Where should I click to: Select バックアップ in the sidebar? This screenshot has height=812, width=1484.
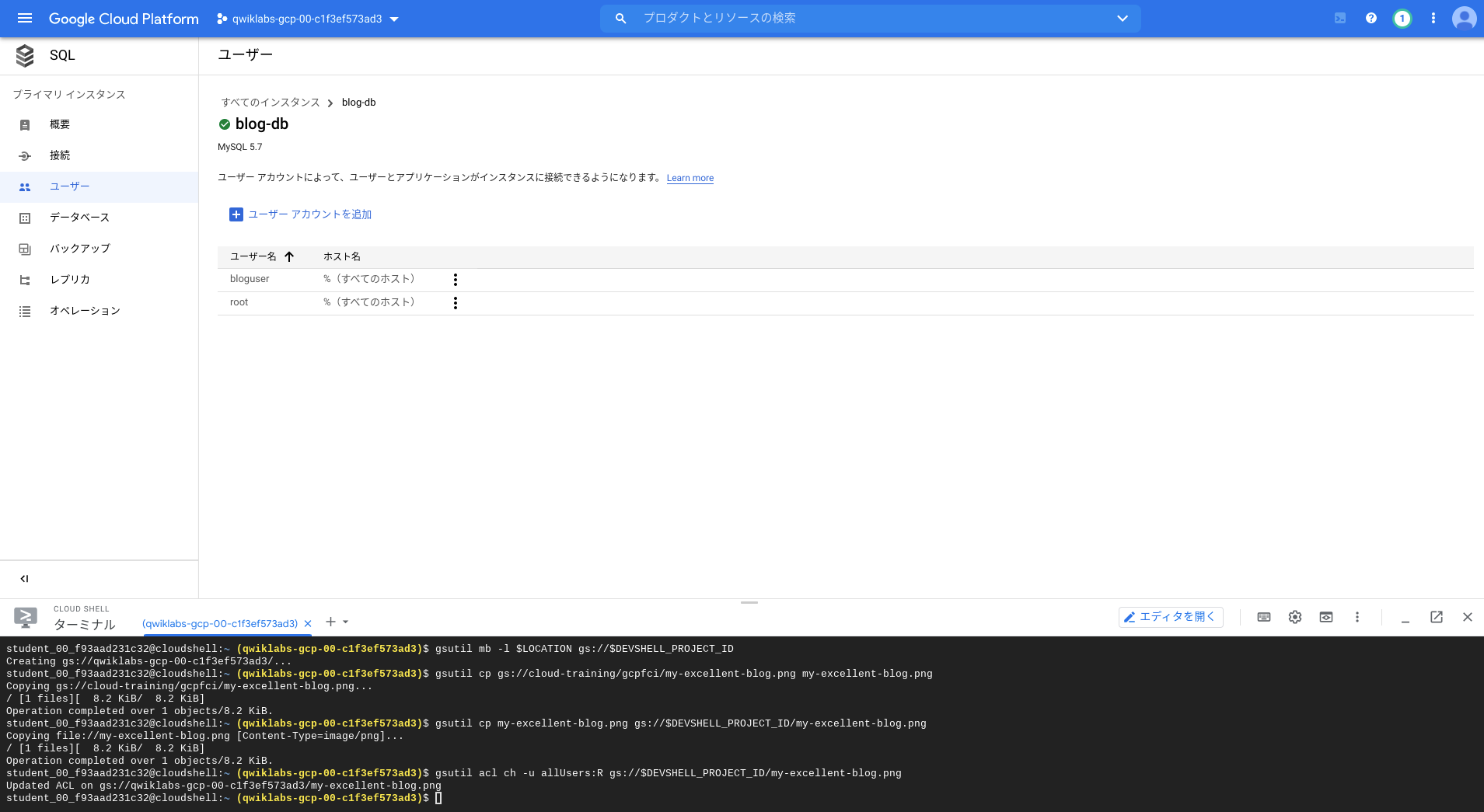coord(79,249)
